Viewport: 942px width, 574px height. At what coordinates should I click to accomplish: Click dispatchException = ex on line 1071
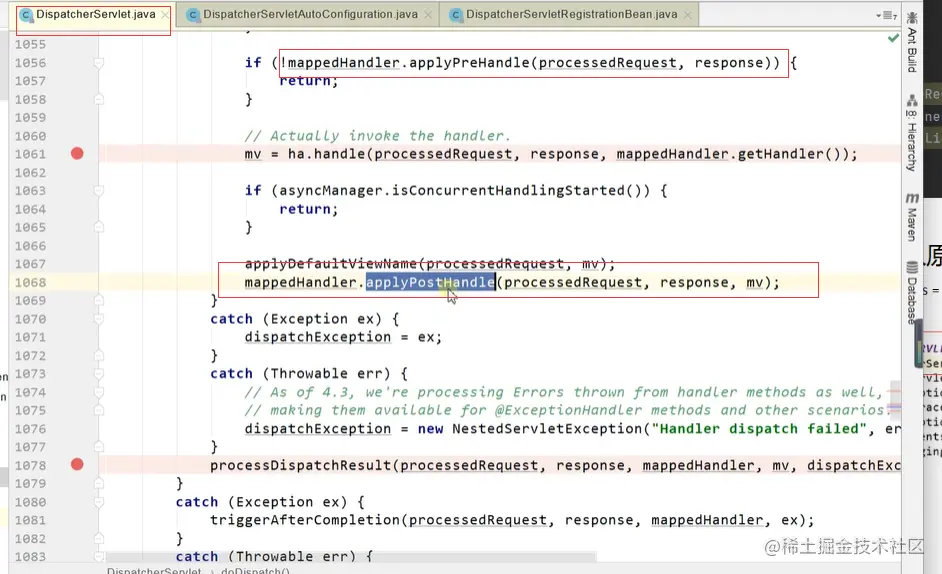click(343, 338)
